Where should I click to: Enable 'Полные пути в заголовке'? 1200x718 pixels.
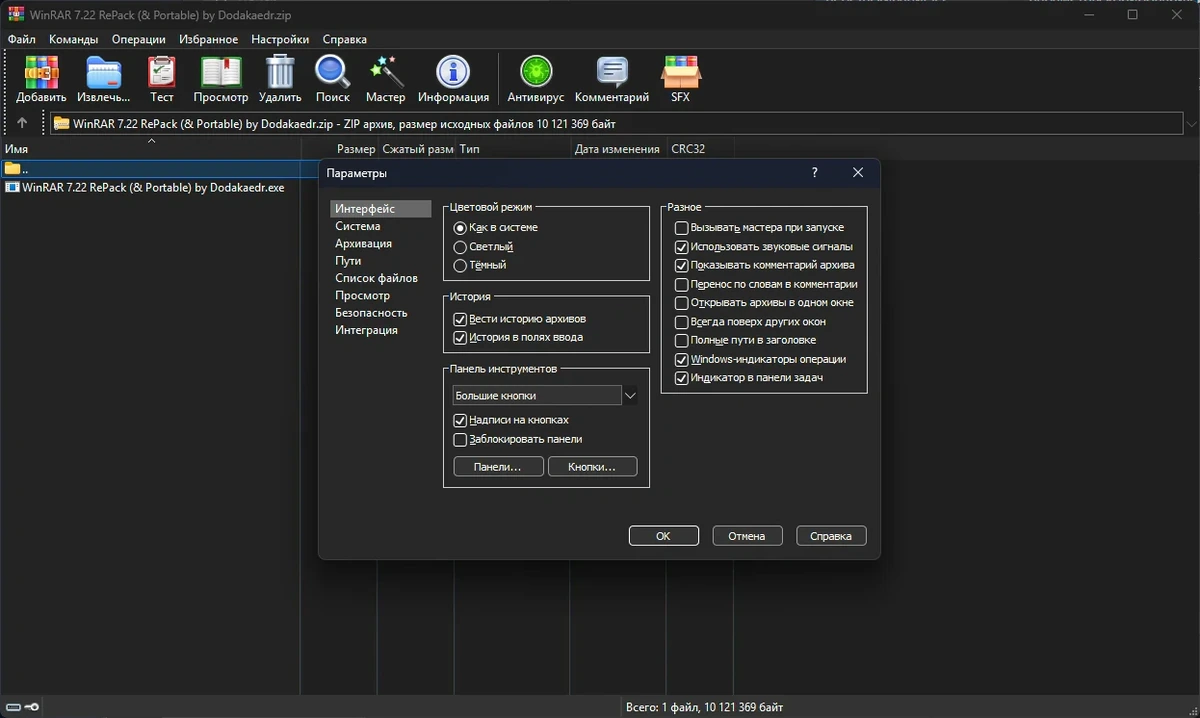[682, 340]
